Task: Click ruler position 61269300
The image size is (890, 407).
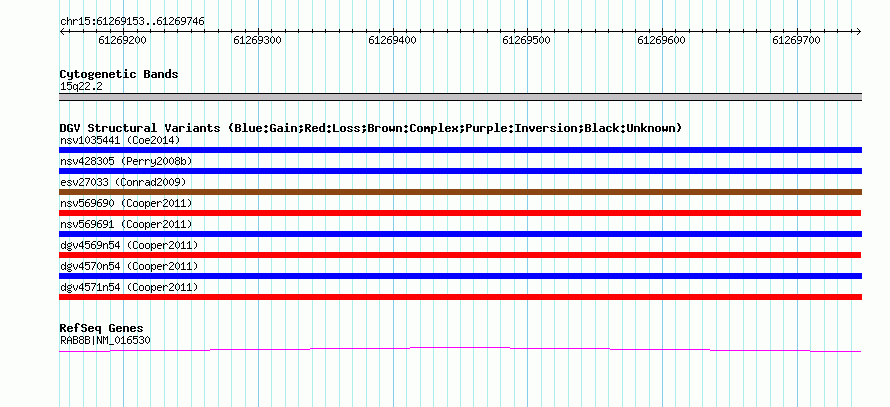Action: pos(258,40)
